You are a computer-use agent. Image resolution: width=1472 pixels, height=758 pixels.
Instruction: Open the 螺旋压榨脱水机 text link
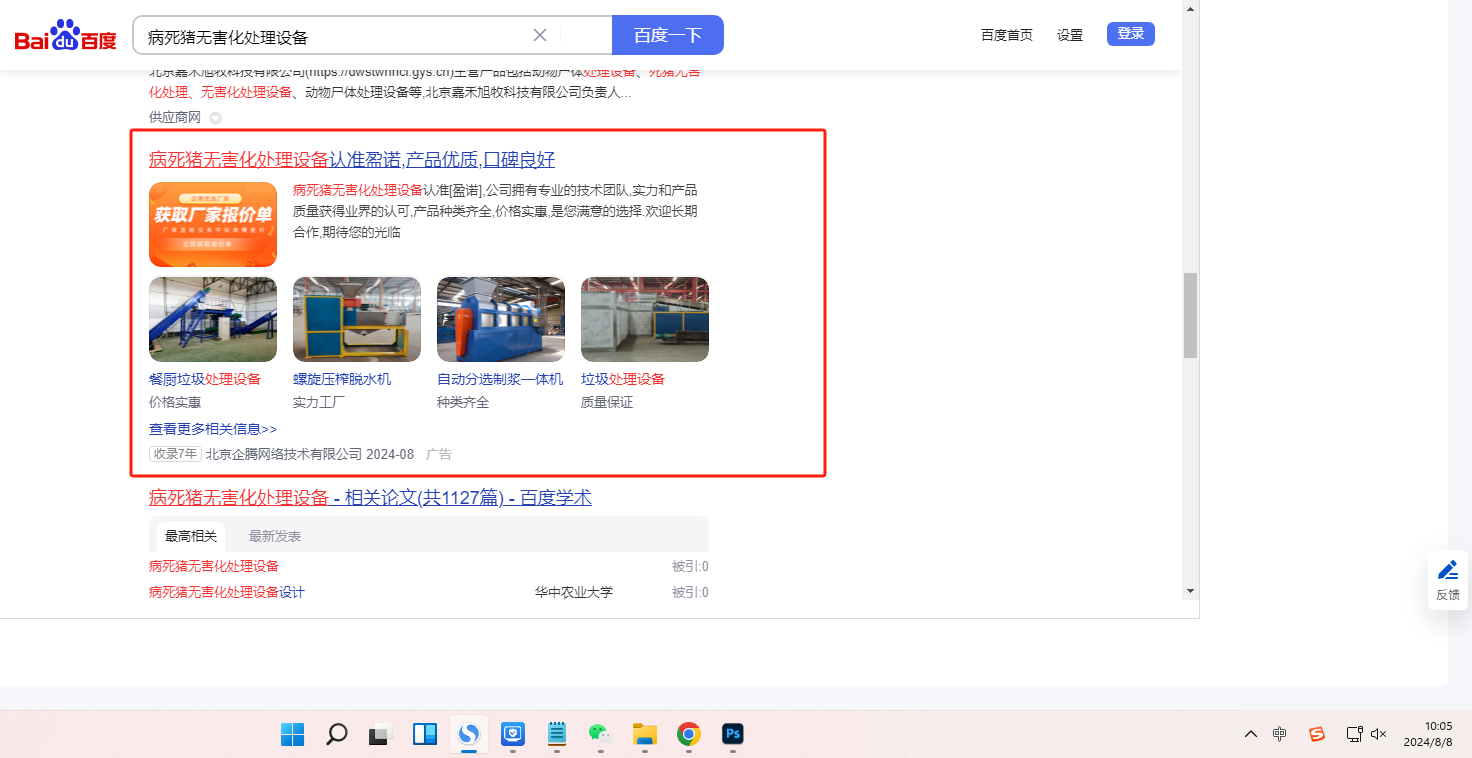[342, 379]
